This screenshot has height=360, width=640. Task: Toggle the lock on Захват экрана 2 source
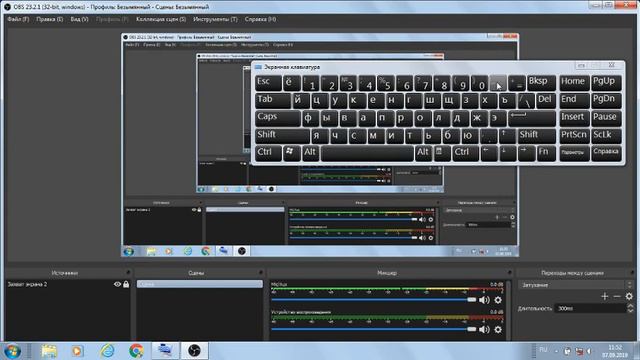(x=126, y=284)
